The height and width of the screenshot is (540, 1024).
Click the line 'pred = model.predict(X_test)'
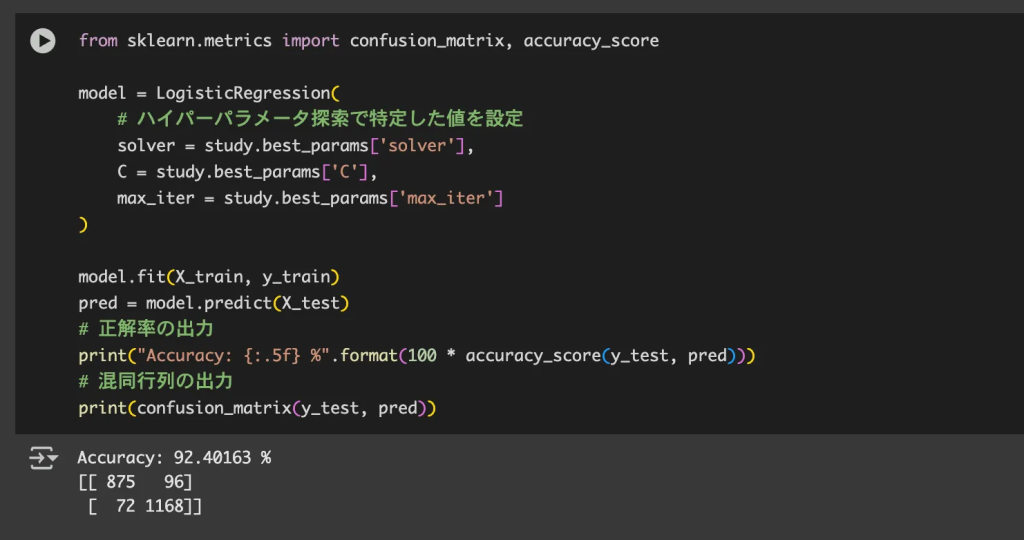214,303
